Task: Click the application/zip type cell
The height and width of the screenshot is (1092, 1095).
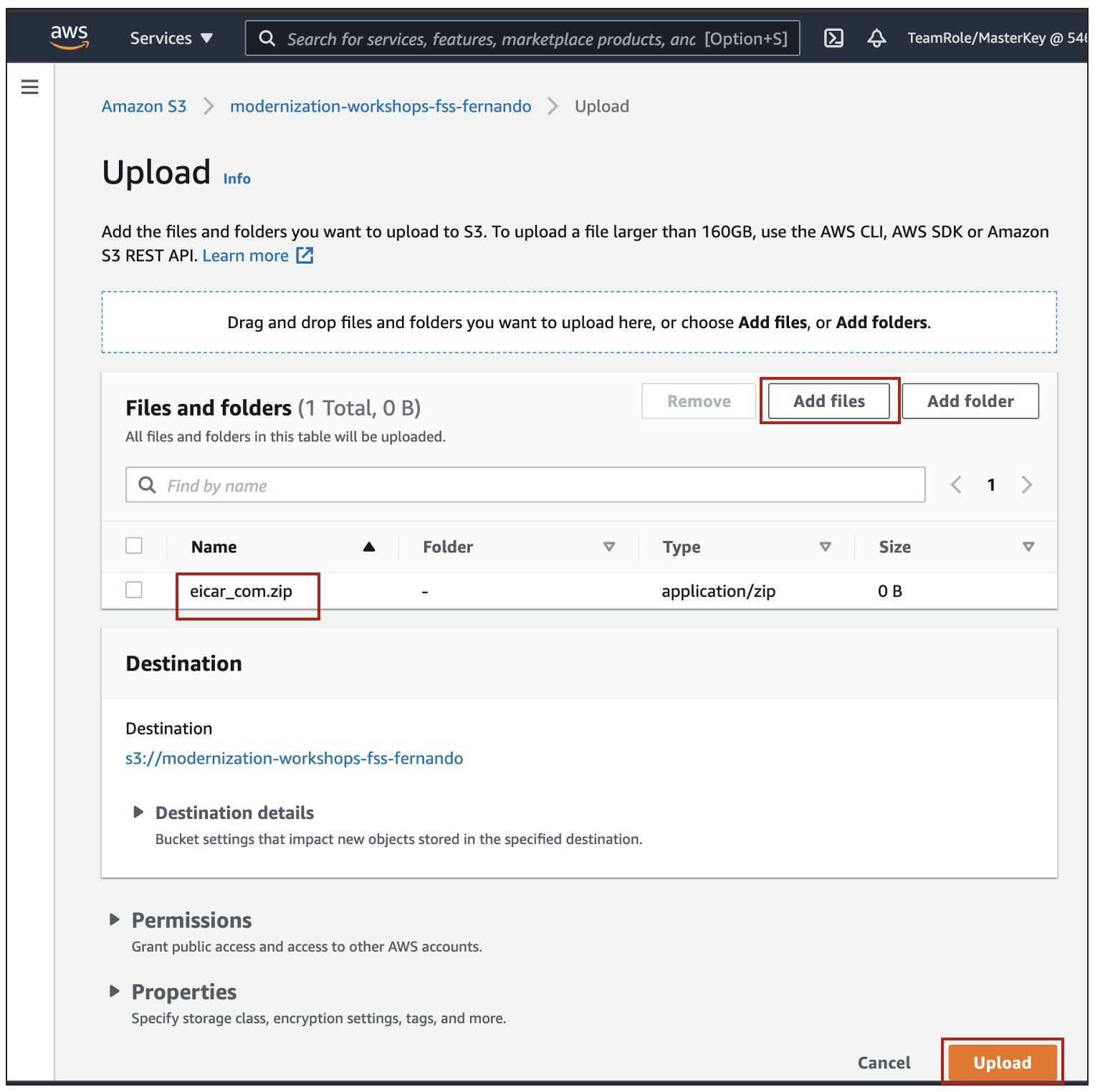Action: [x=719, y=591]
